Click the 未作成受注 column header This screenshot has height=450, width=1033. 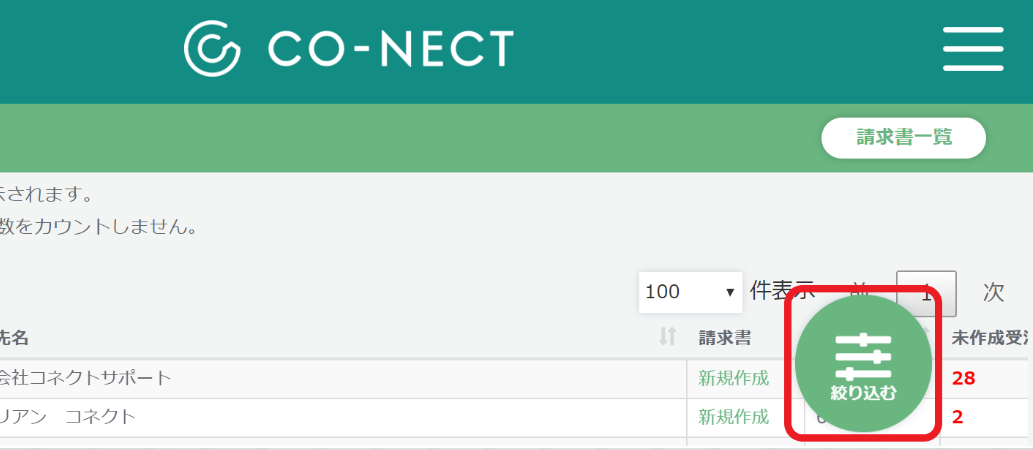pos(990,338)
